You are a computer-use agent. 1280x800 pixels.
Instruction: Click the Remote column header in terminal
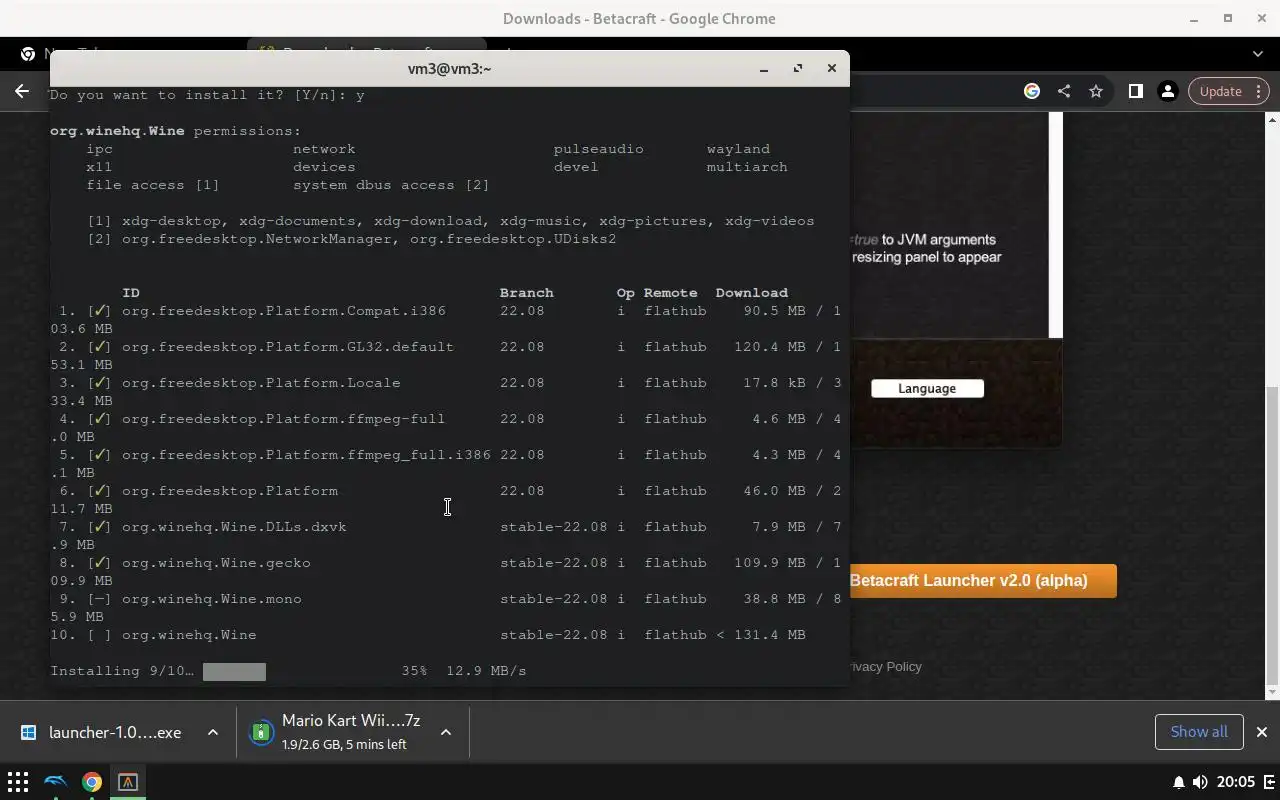point(671,293)
